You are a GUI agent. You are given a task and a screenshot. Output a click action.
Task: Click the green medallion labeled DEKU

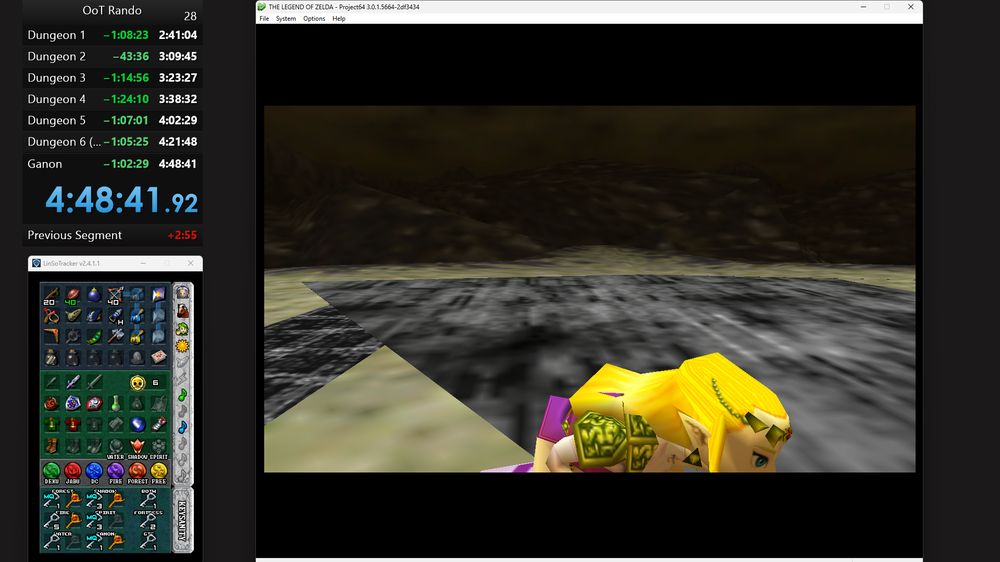(x=51, y=470)
